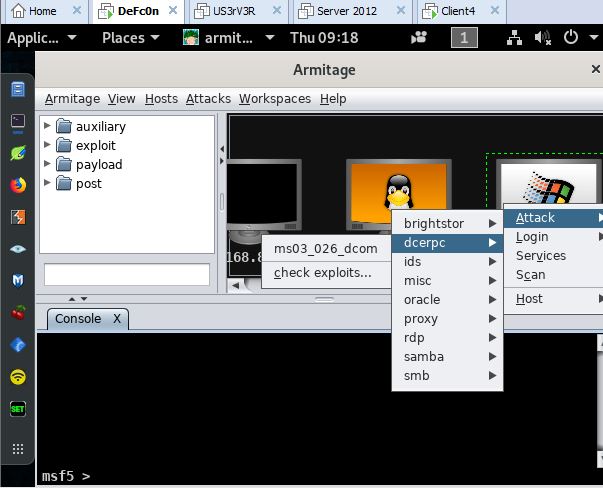
Task: Open the Attacks menu
Action: (208, 99)
